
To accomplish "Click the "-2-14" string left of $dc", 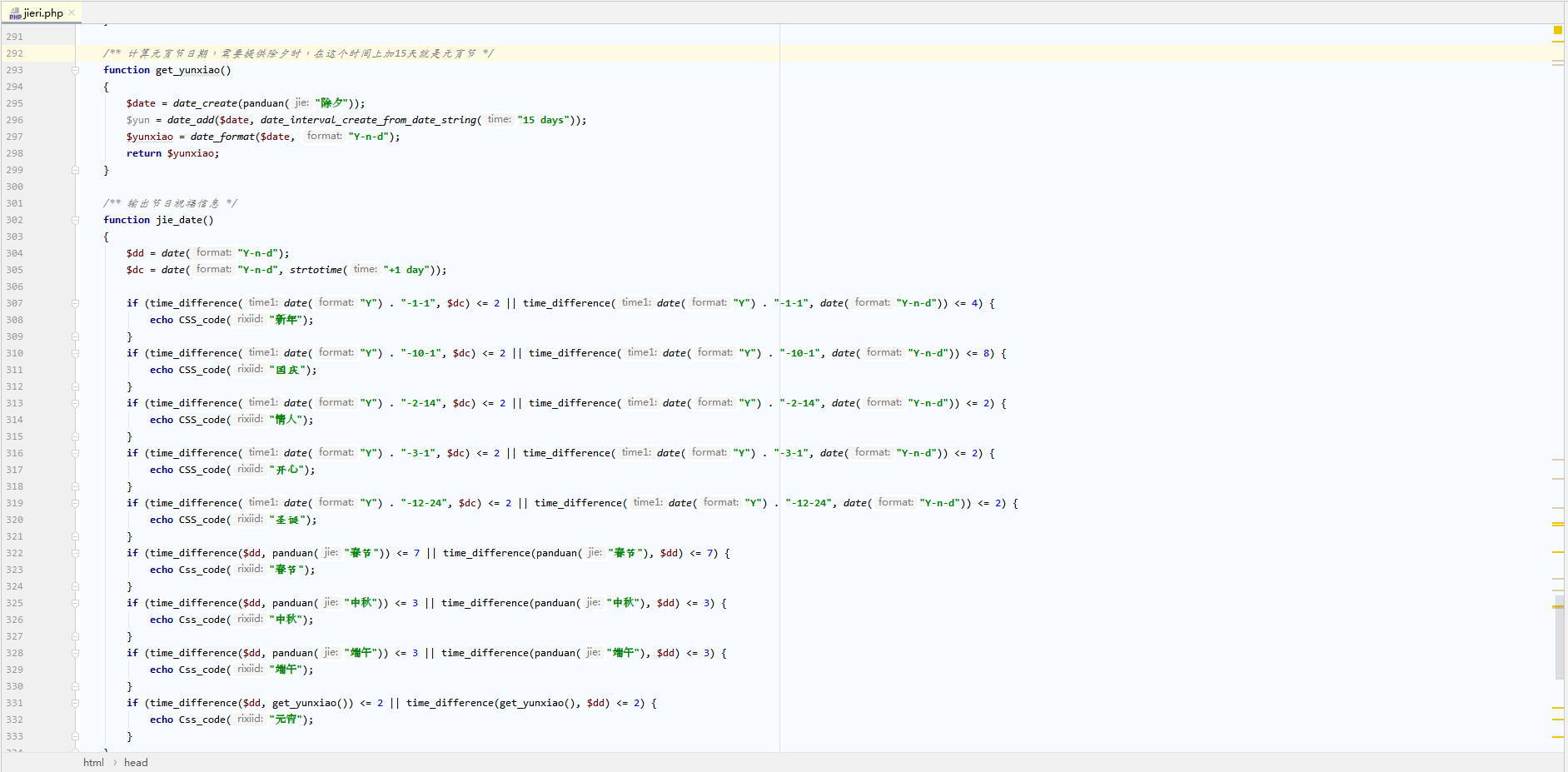I will [x=421, y=403].
